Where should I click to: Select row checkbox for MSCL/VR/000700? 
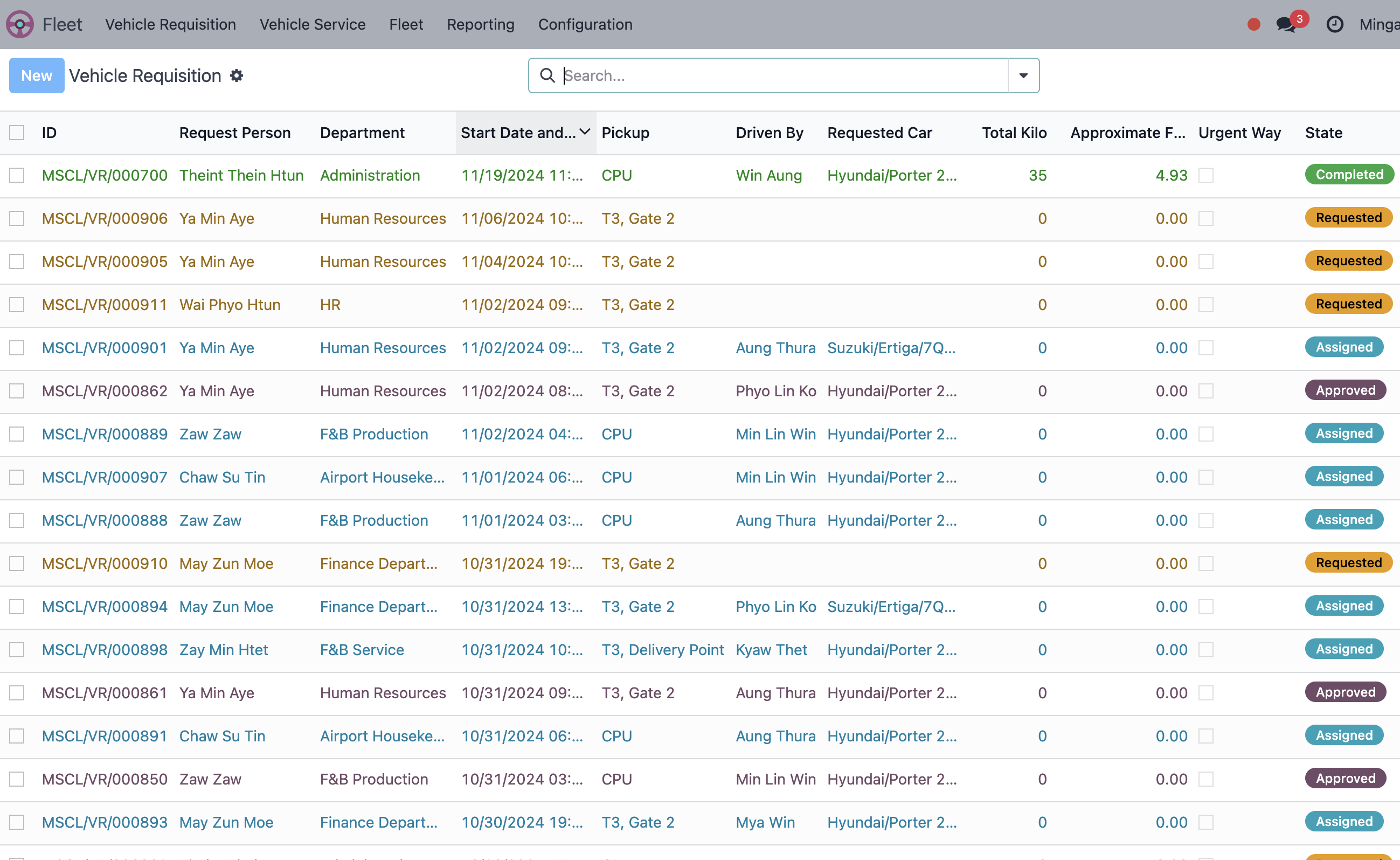[x=17, y=175]
